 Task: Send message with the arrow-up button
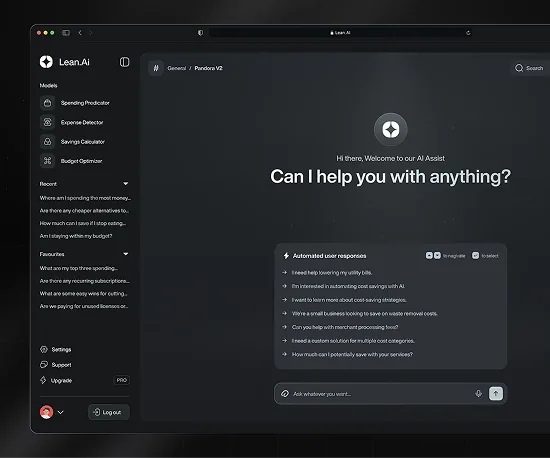tap(496, 393)
